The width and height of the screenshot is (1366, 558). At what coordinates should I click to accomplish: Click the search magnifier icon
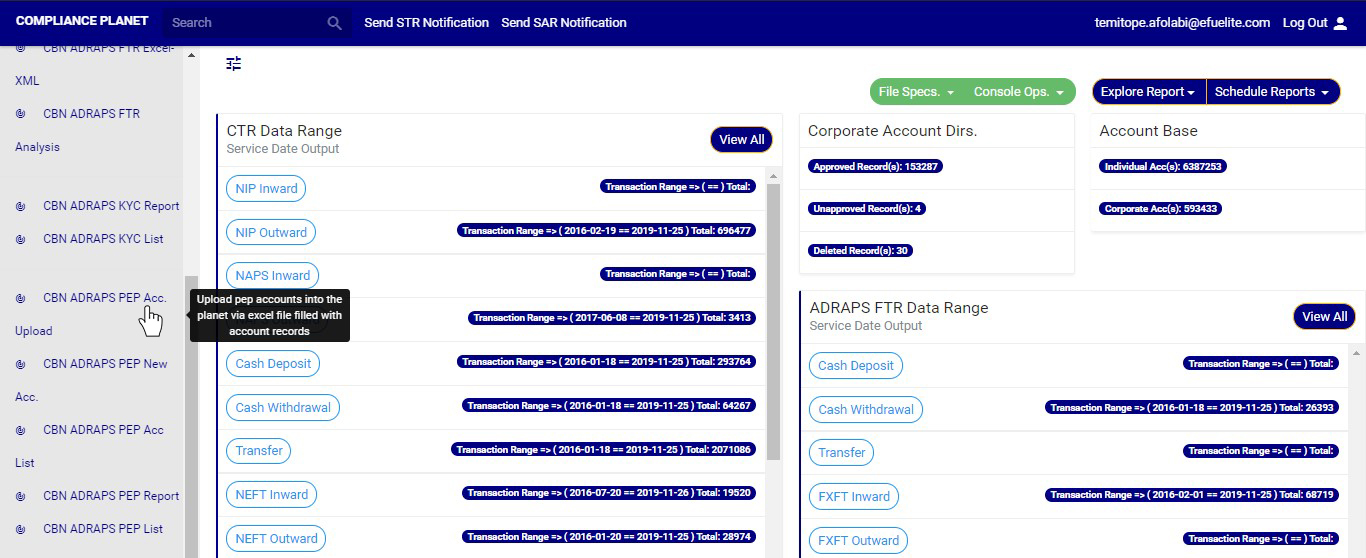(334, 23)
